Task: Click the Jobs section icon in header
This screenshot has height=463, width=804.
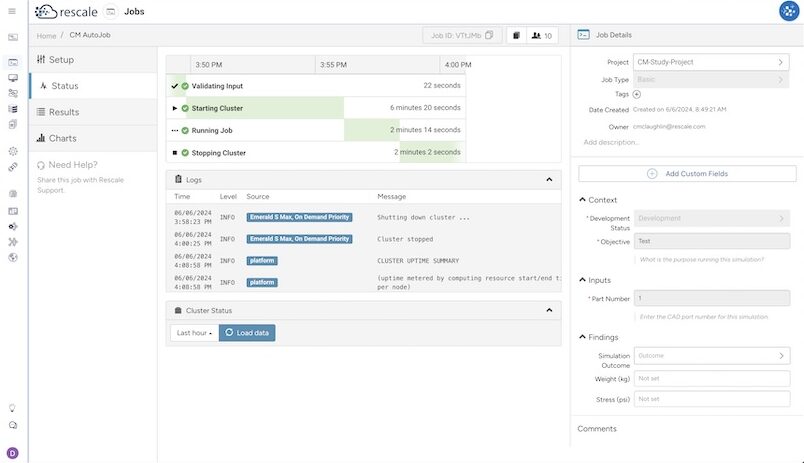Action: coord(111,11)
